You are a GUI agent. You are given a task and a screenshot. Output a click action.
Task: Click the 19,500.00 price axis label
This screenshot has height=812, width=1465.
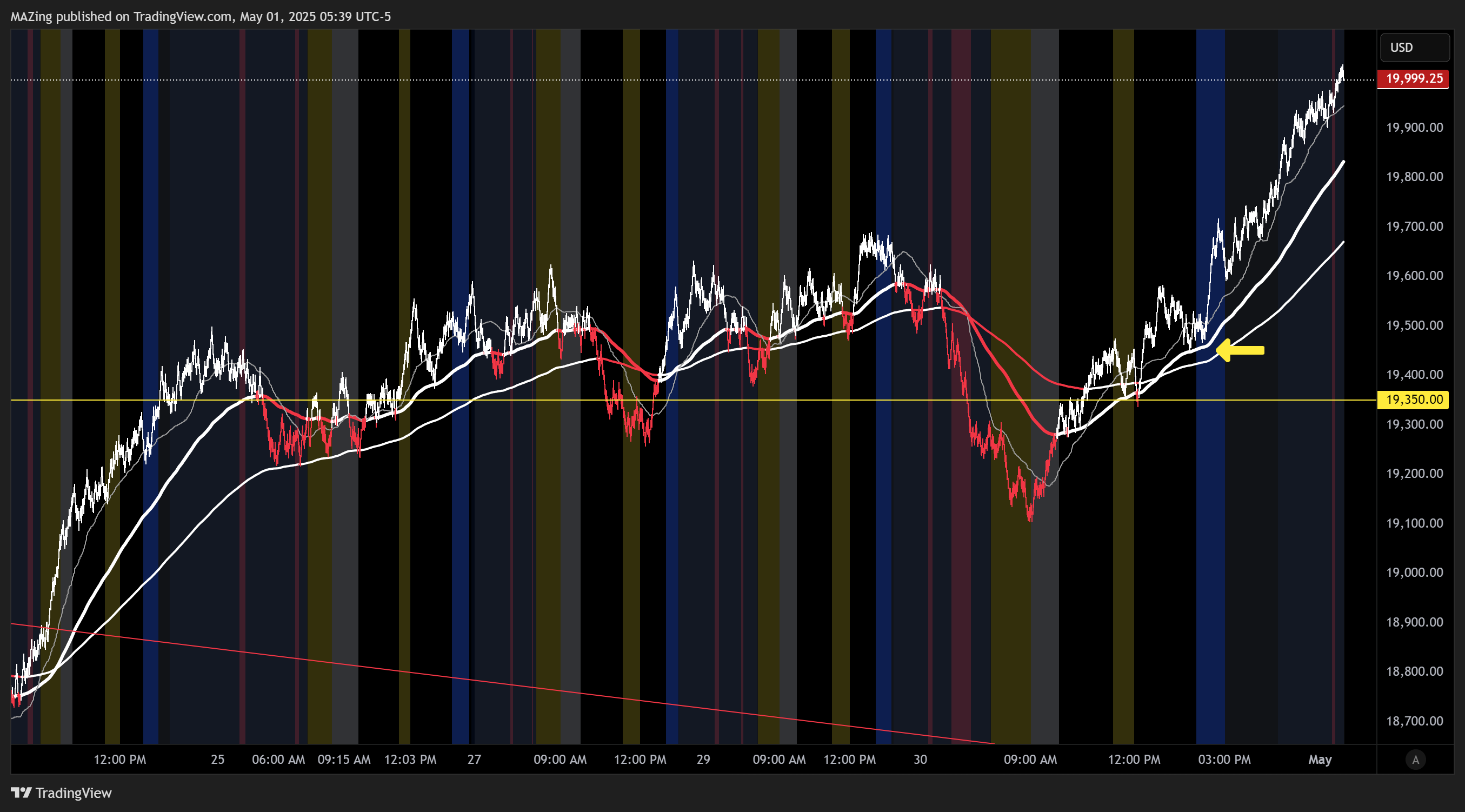click(x=1414, y=325)
